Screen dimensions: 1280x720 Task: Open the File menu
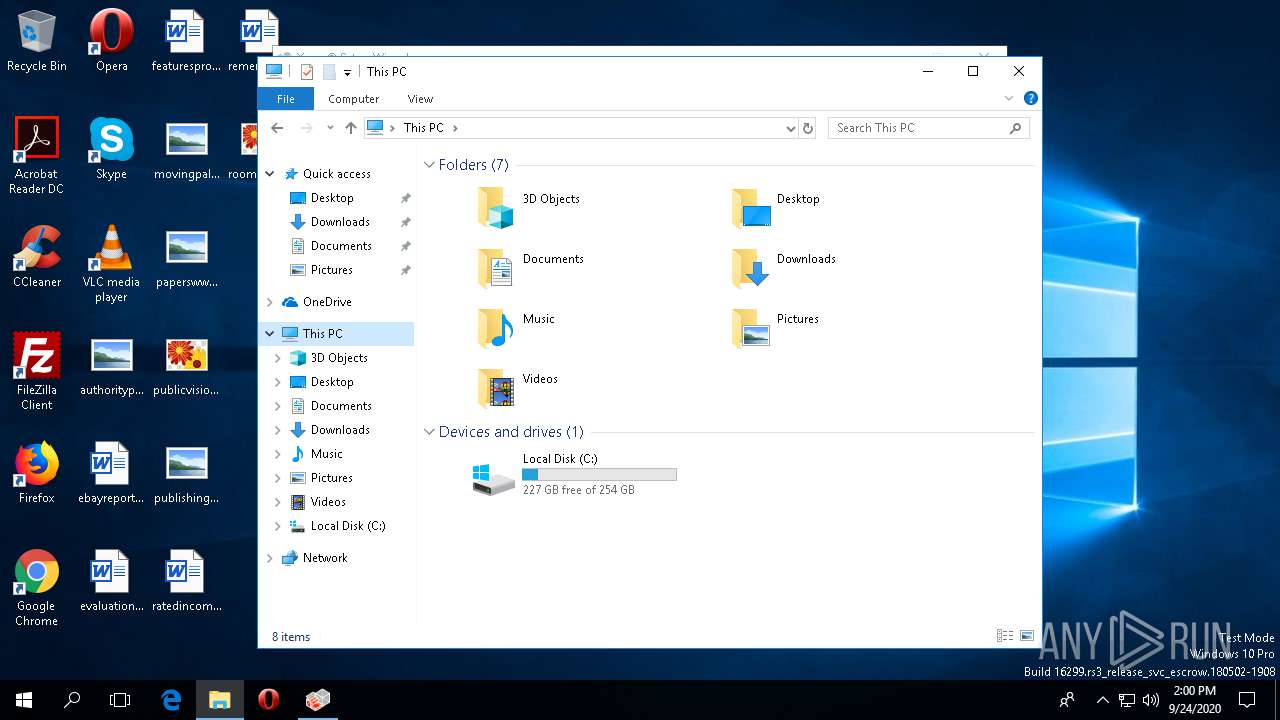[286, 99]
